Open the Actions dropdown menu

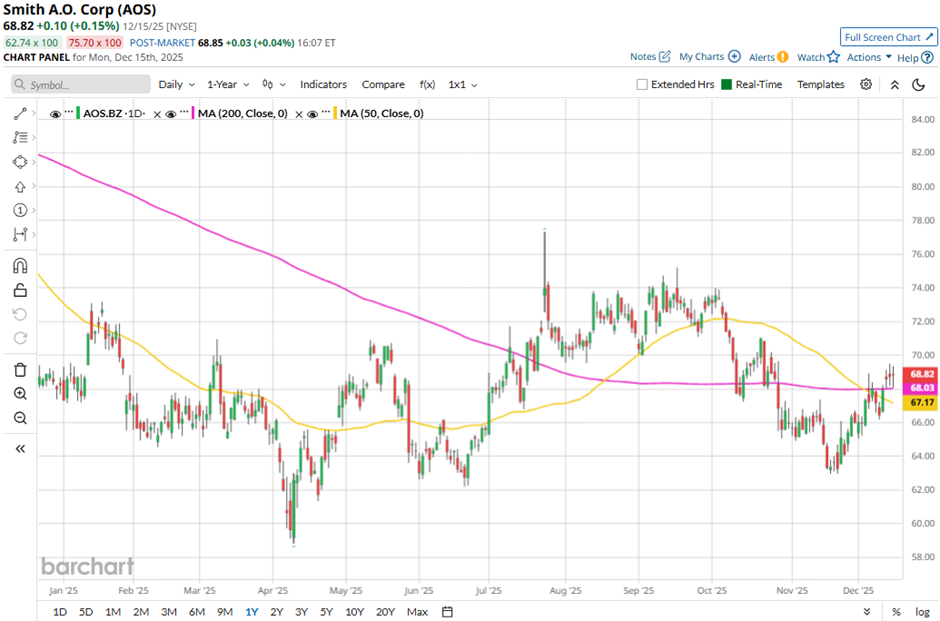869,57
